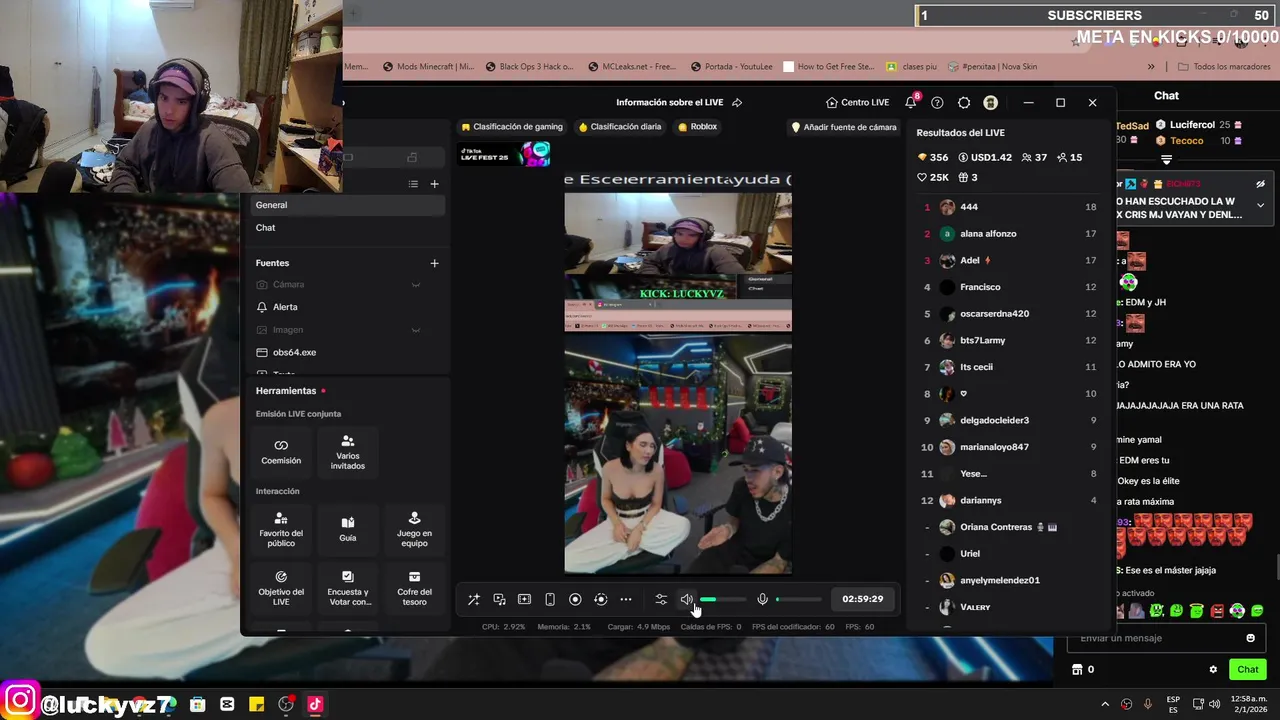Screen dimensions: 1280x720
Task: Click the 02:59:29 live timer
Action: coord(862,599)
